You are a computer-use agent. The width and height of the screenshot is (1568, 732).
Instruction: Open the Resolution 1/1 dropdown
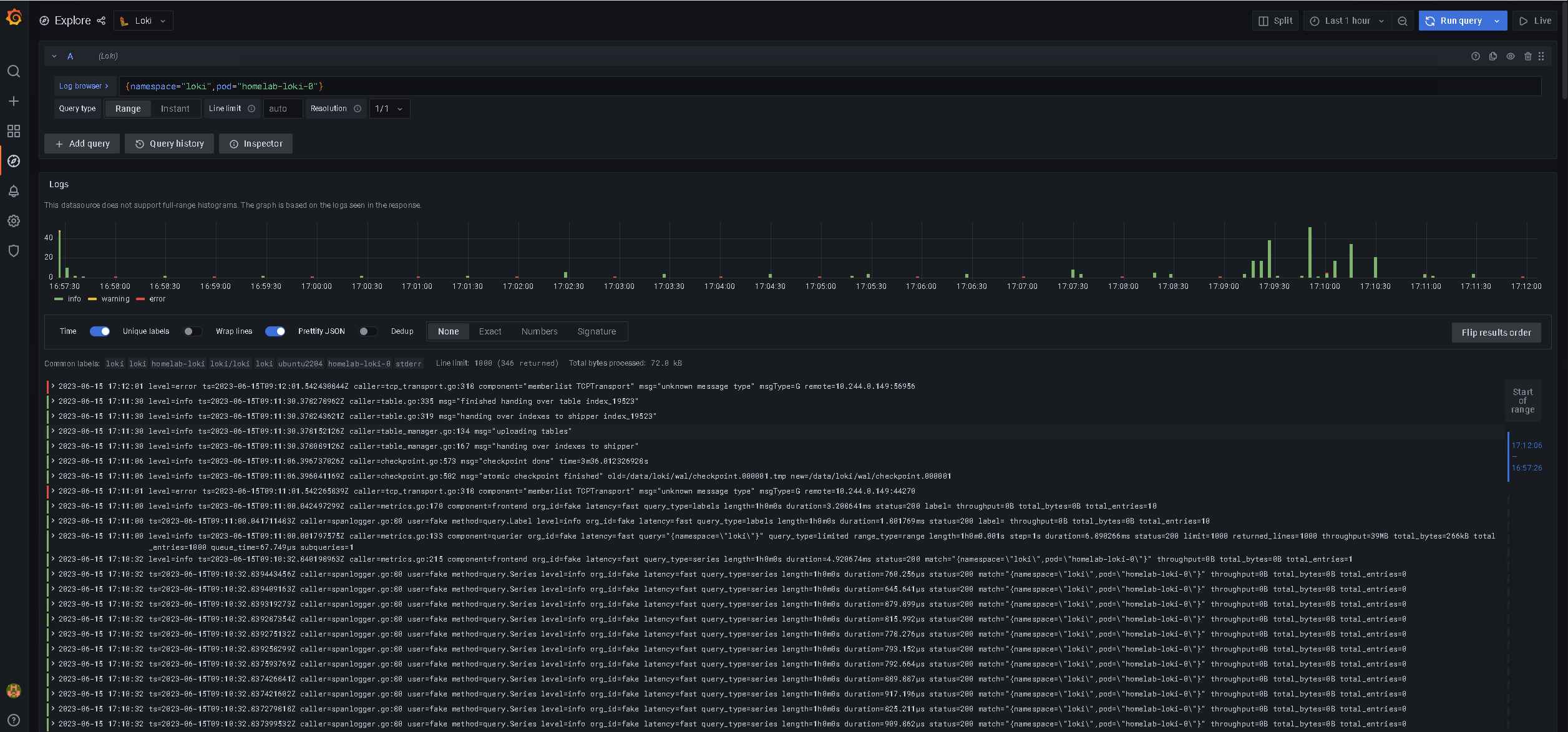pyautogui.click(x=389, y=109)
